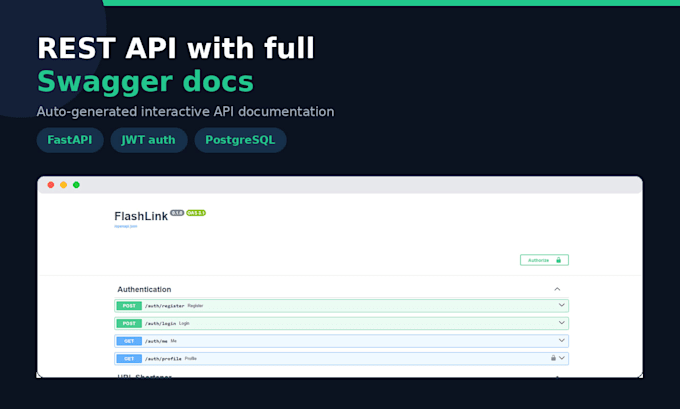This screenshot has height=409, width=680.
Task: Click the /auth/profile path text
Action: pyautogui.click(x=163, y=359)
